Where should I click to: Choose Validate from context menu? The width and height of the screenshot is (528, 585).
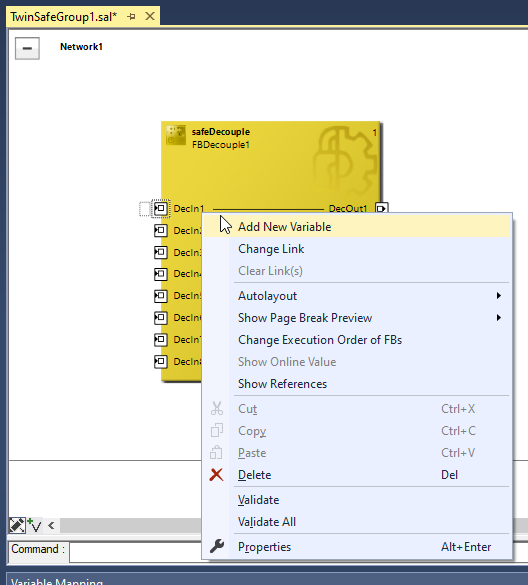pyautogui.click(x=357, y=500)
